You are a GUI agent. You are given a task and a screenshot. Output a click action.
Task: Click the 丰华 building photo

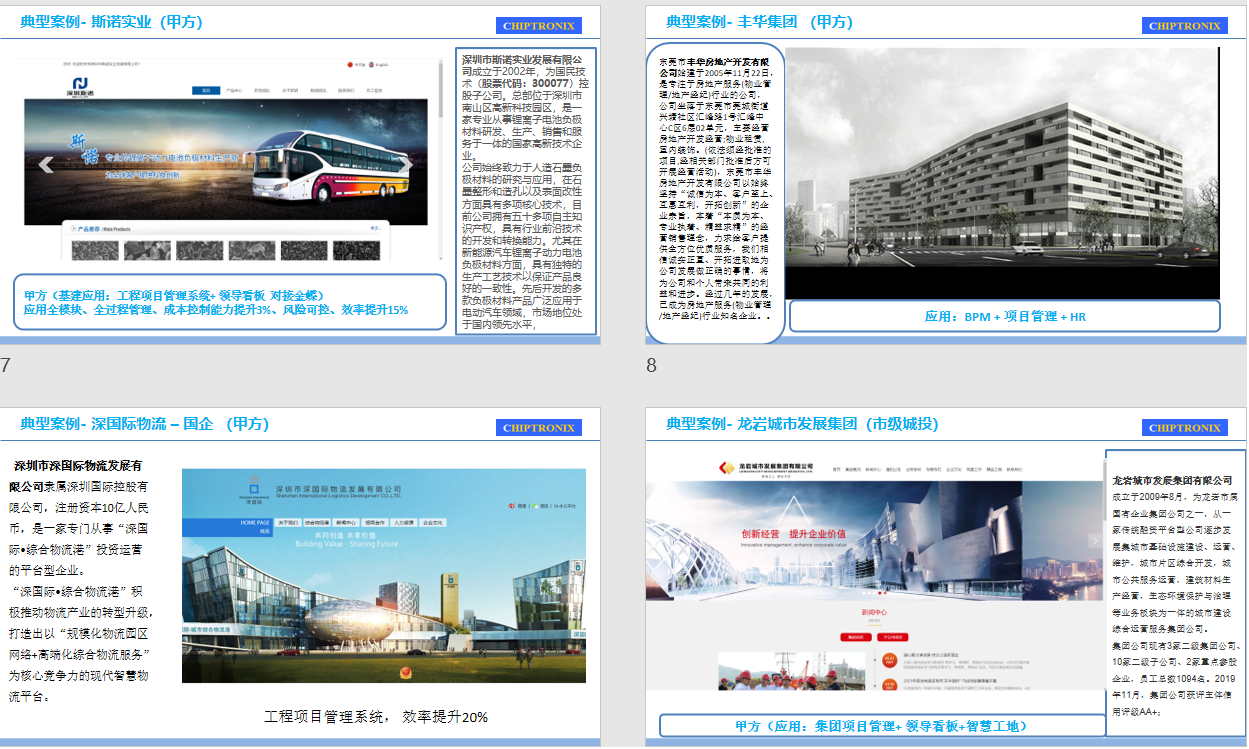click(x=1002, y=174)
